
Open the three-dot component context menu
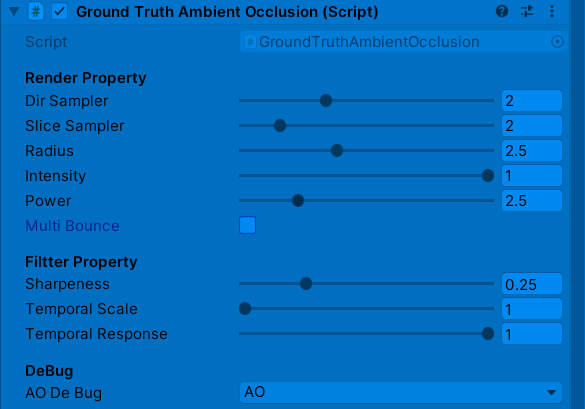click(552, 12)
